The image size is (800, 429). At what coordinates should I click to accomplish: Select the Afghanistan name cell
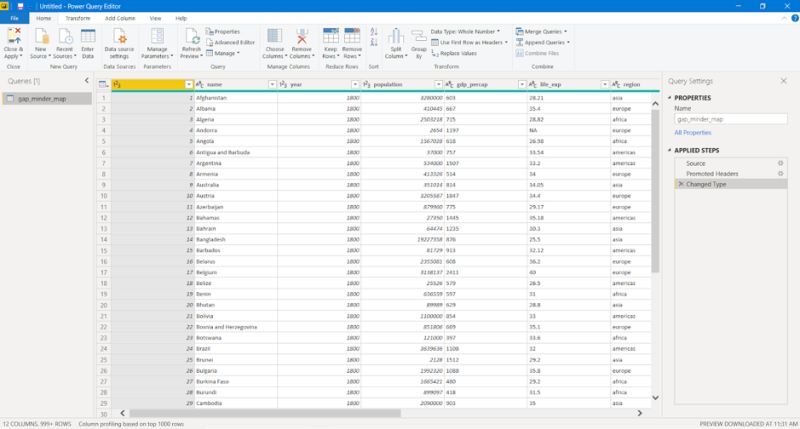[236, 97]
